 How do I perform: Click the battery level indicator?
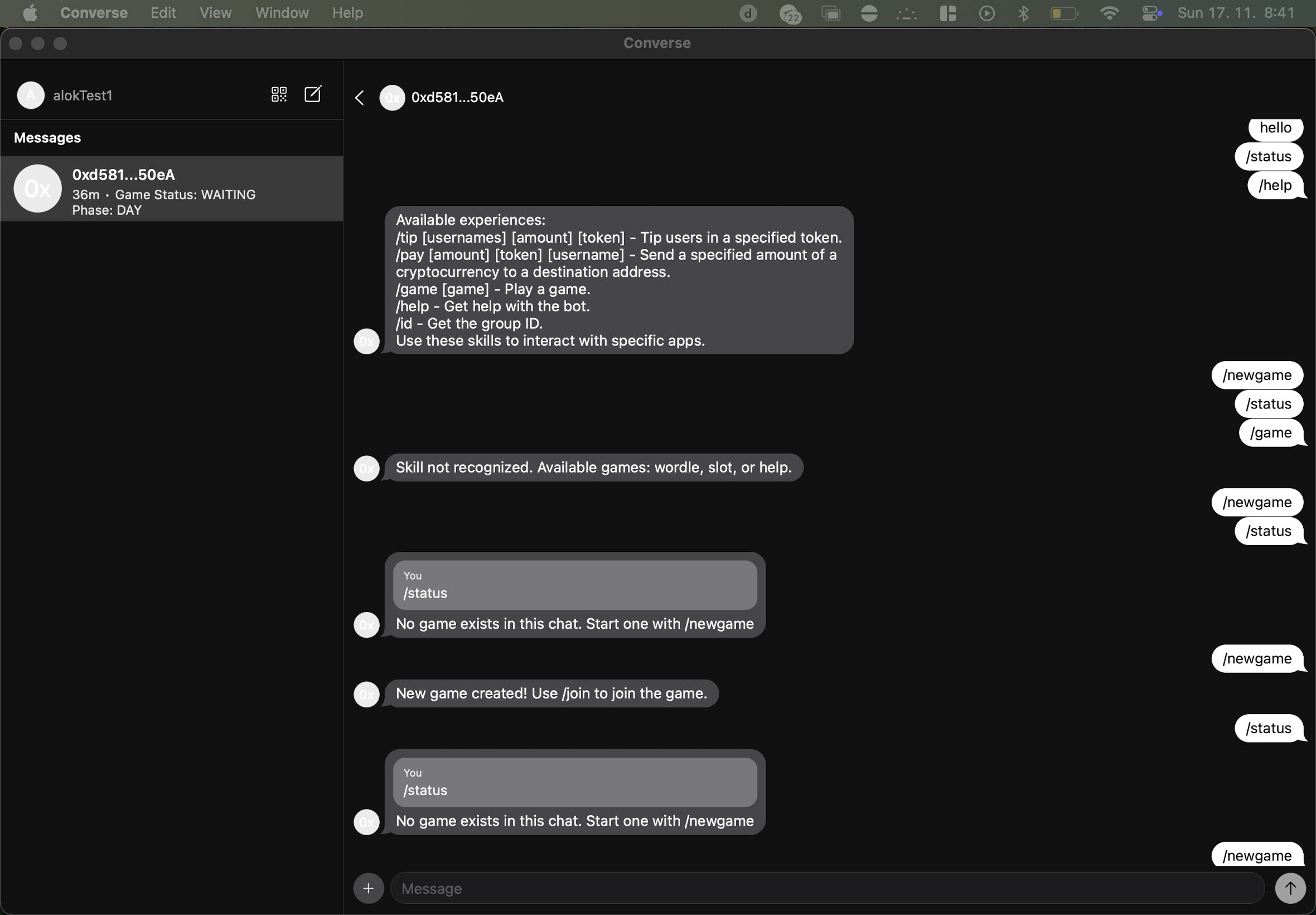tap(1063, 13)
